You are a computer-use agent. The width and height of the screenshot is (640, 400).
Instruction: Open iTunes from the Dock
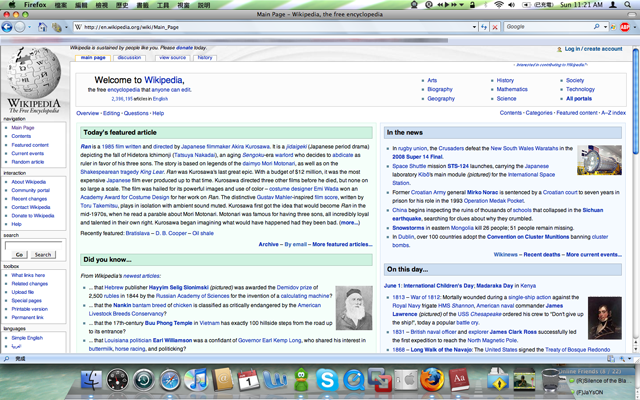coord(196,380)
